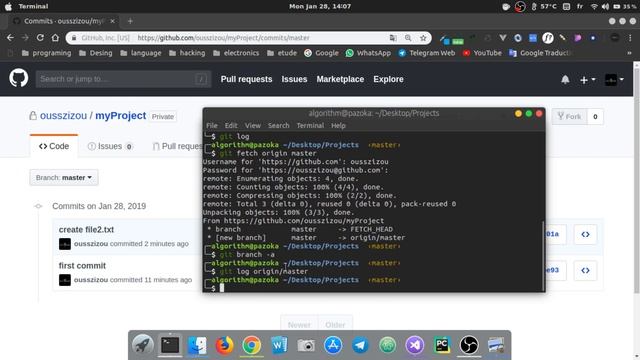The width and height of the screenshot is (640, 360).
Task: Open the programing bookmarks folder
Action: (46, 53)
